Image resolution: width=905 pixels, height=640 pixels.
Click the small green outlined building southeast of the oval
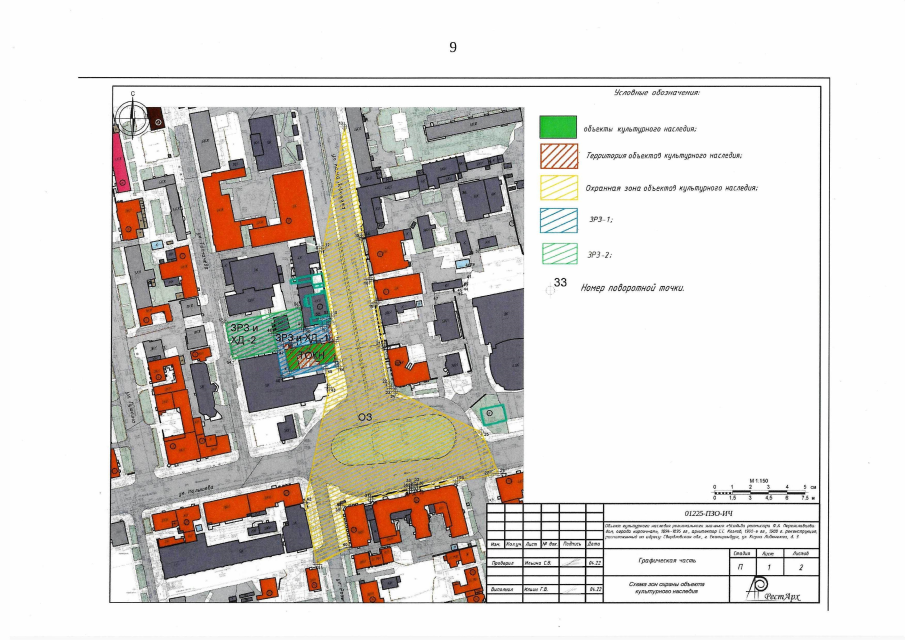click(x=492, y=414)
